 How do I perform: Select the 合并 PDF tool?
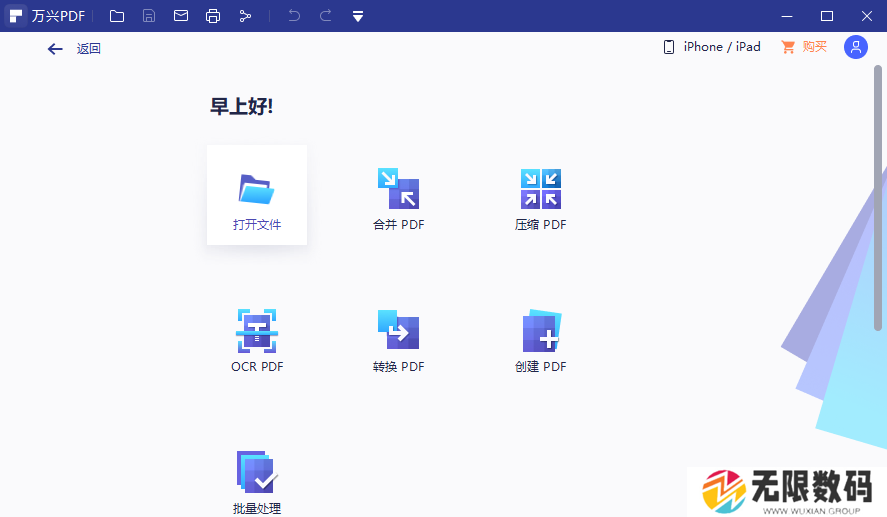coord(399,200)
